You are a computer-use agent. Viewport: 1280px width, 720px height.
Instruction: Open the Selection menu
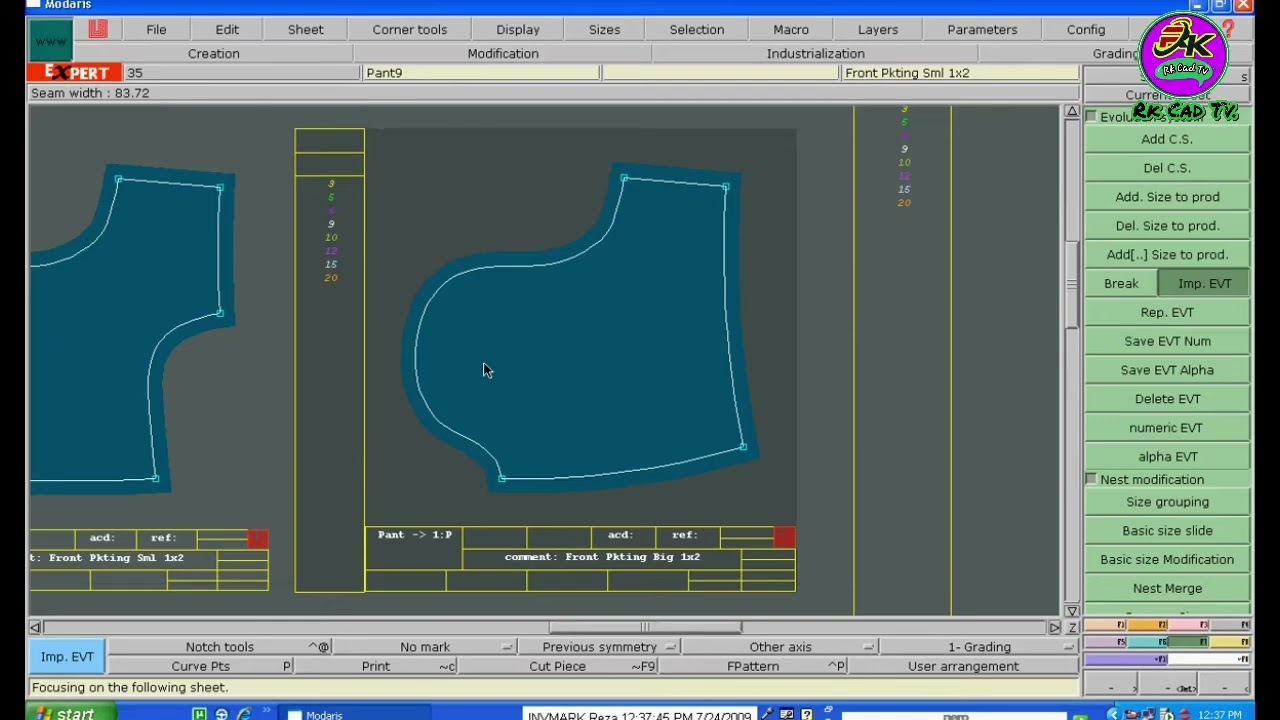coord(697,30)
